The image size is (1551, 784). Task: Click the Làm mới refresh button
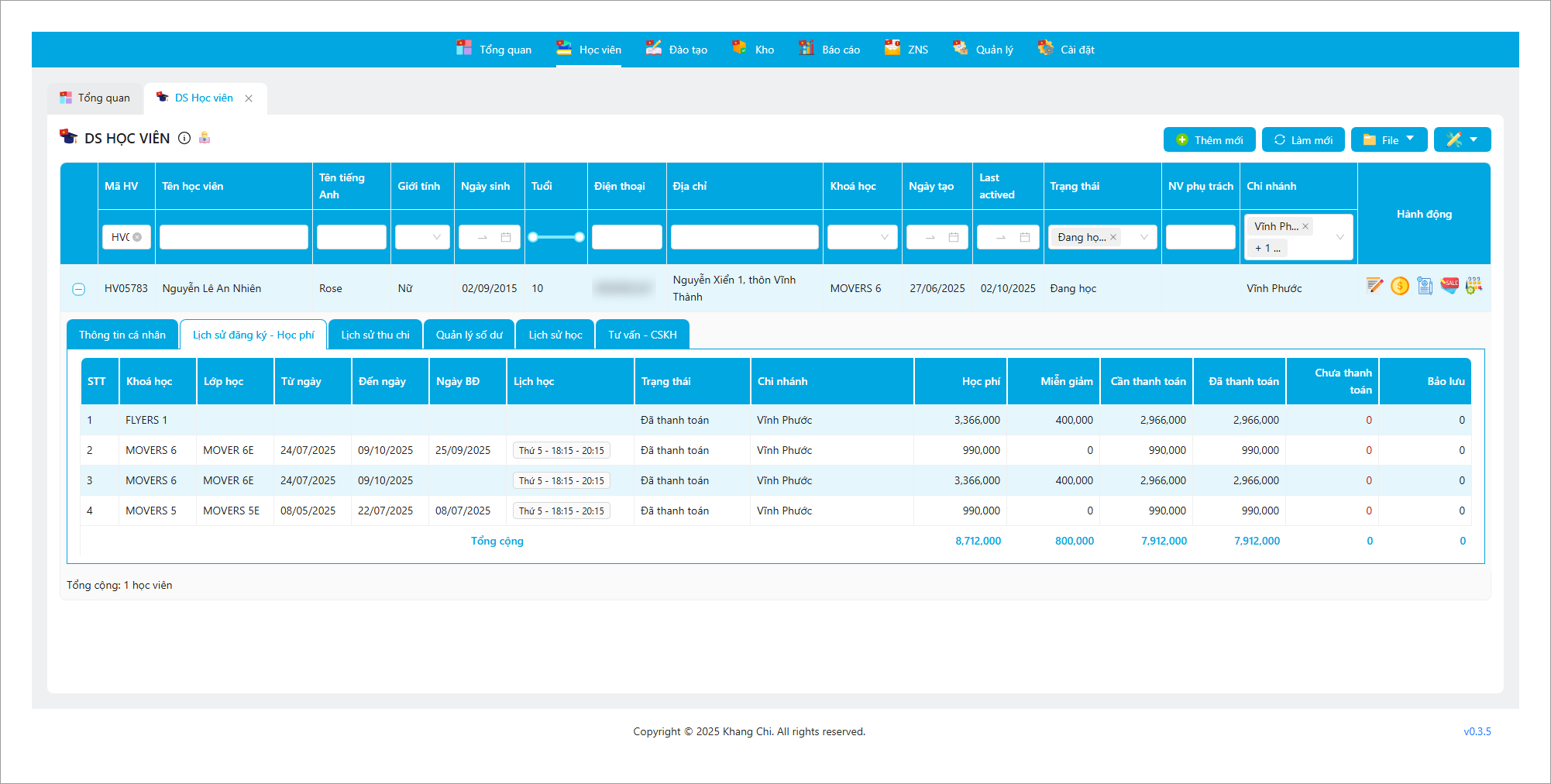pos(1303,139)
